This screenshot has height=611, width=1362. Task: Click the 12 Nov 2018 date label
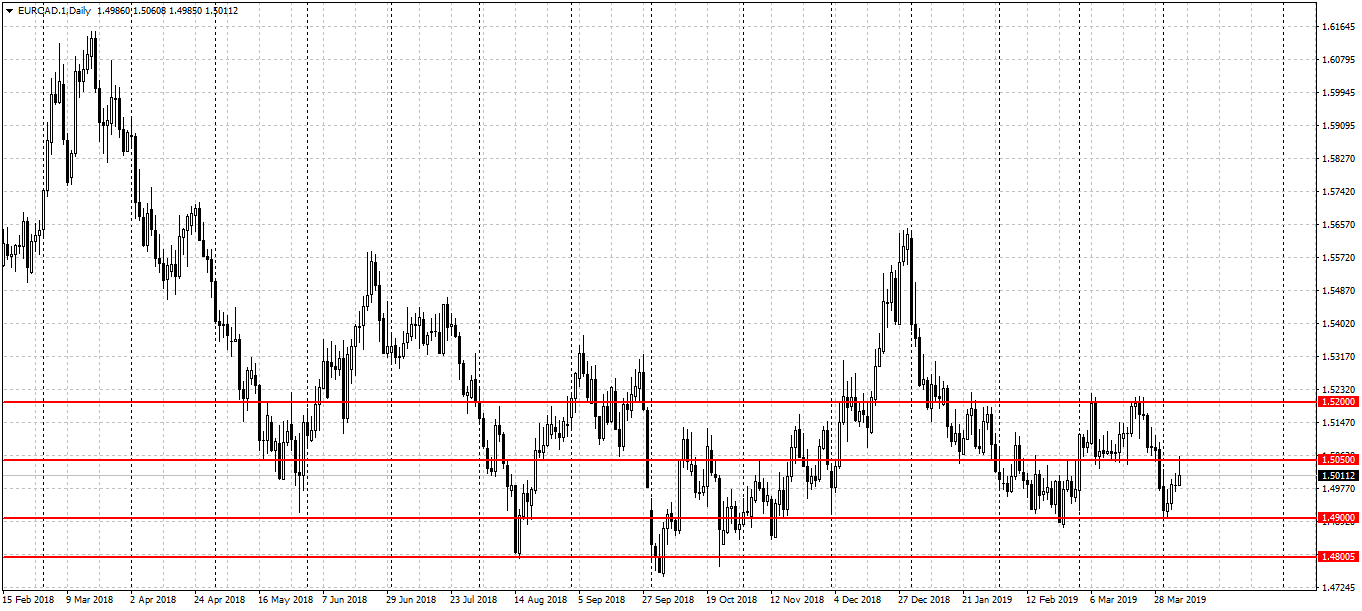click(797, 600)
